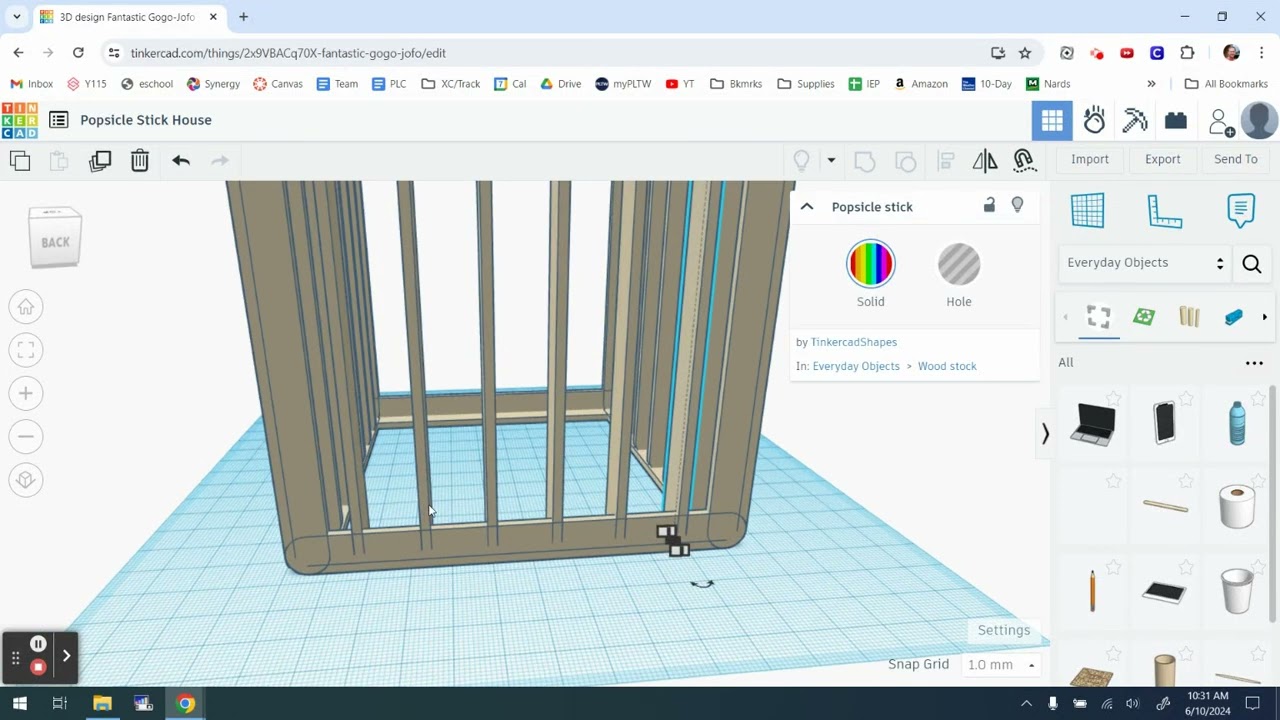This screenshot has height=720, width=1280.
Task: Delete selection with trash icon
Action: click(x=140, y=160)
